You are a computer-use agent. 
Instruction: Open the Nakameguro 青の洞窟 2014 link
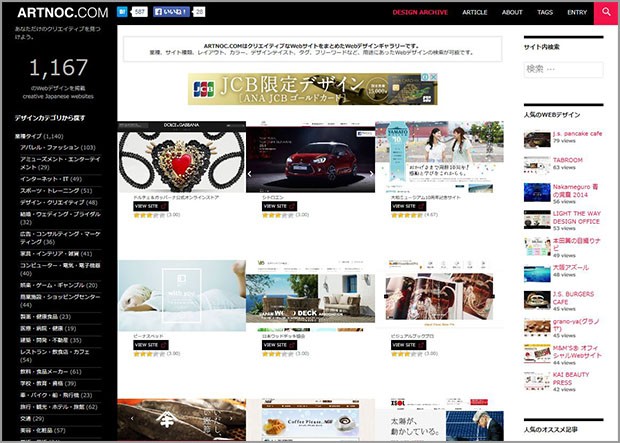[575, 191]
